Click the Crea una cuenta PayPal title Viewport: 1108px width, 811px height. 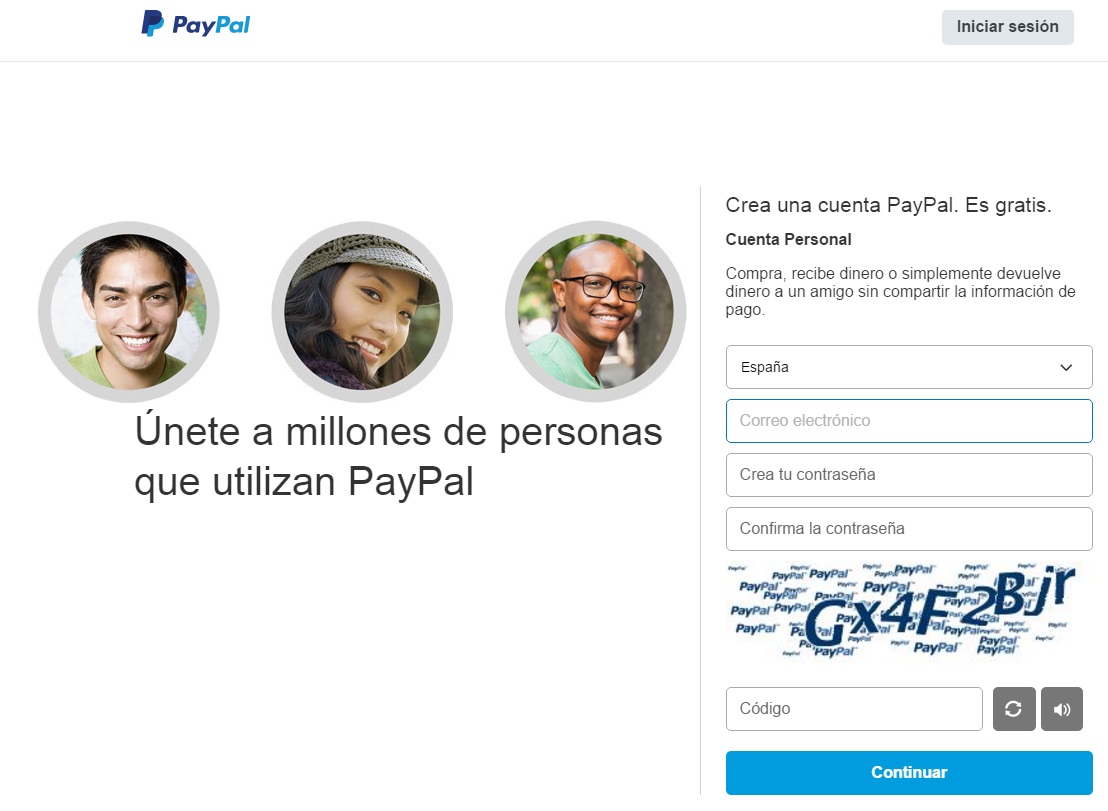point(888,205)
